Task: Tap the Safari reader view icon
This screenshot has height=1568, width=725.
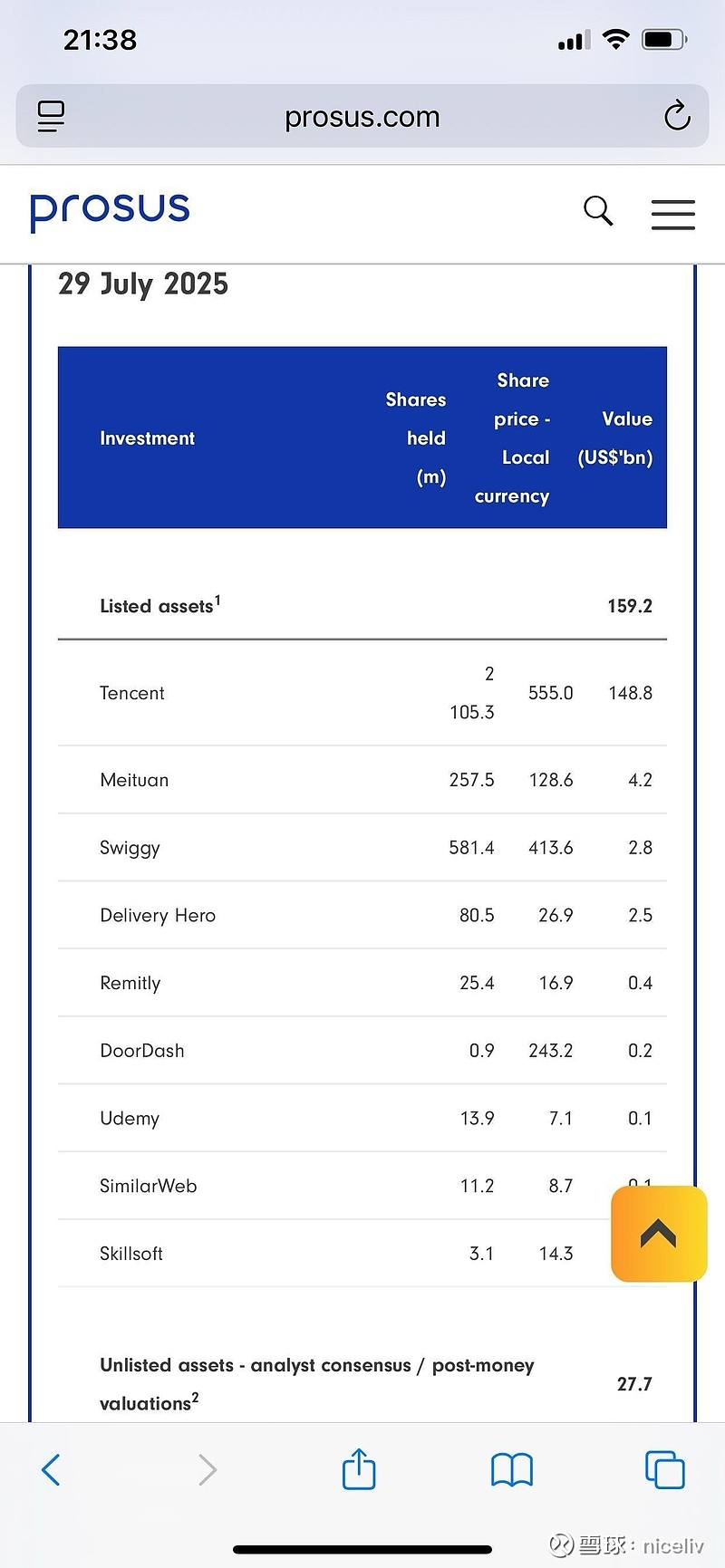Action: [50, 116]
